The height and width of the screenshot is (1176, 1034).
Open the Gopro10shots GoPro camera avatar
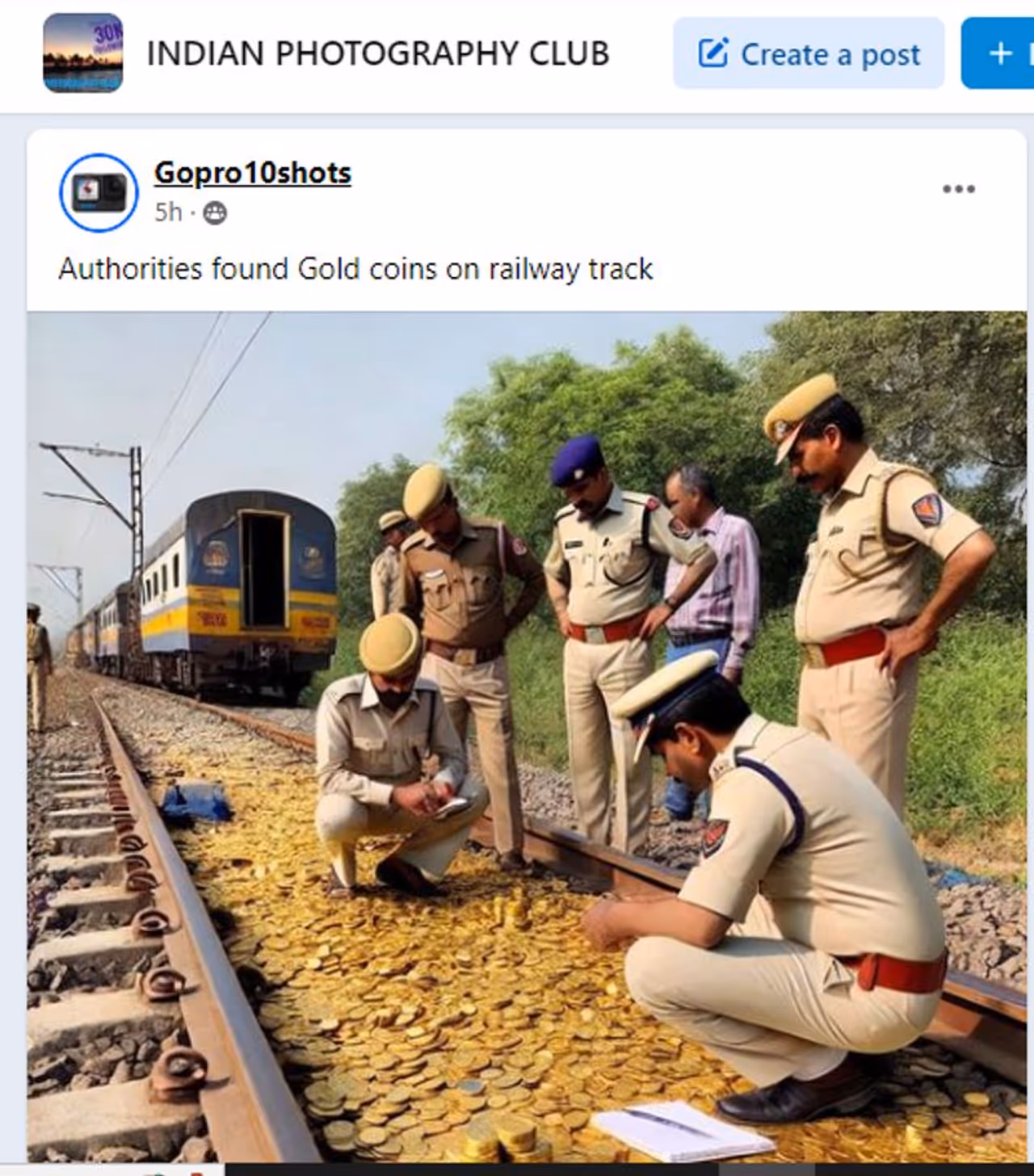tap(99, 192)
